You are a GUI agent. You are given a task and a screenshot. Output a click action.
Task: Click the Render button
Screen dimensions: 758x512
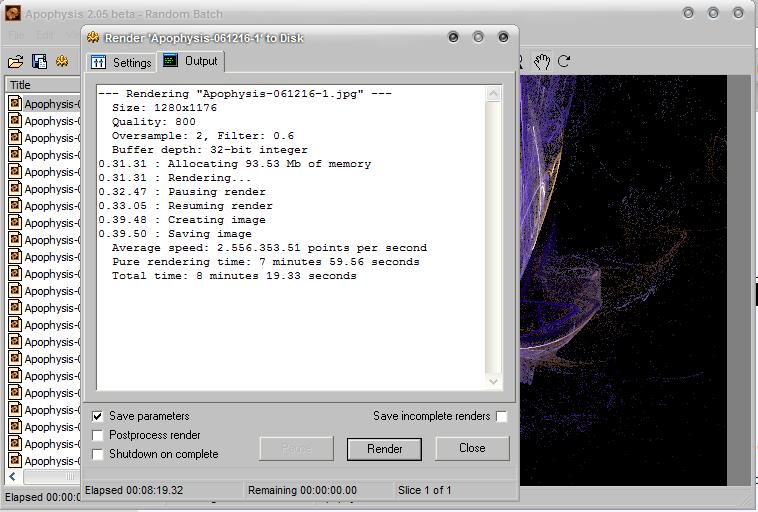point(384,449)
